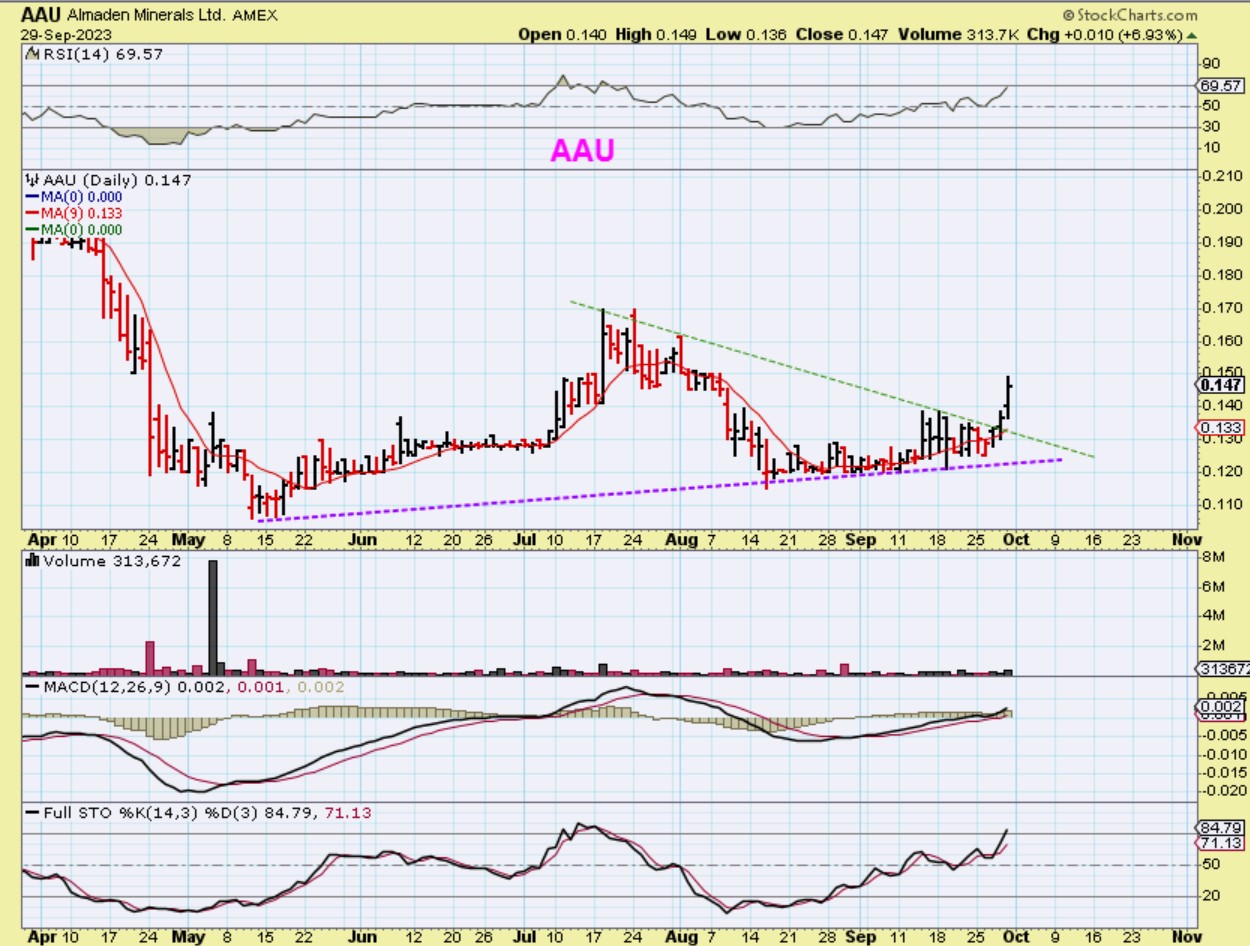Click the 10 RSI axis label

pos(1210,147)
